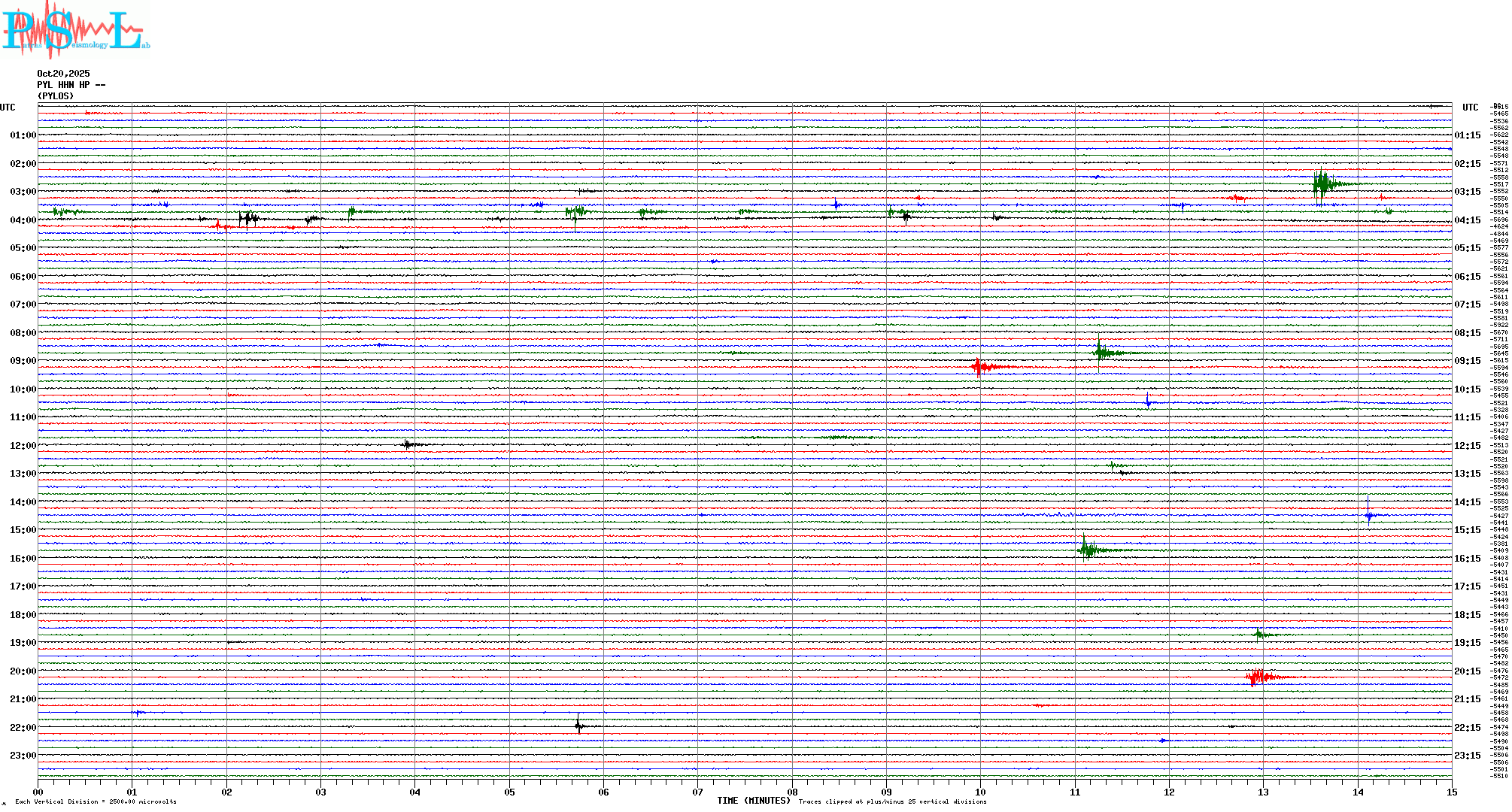Click the green event above 16:00 row
The height and width of the screenshot is (812, 1512).
(1087, 550)
